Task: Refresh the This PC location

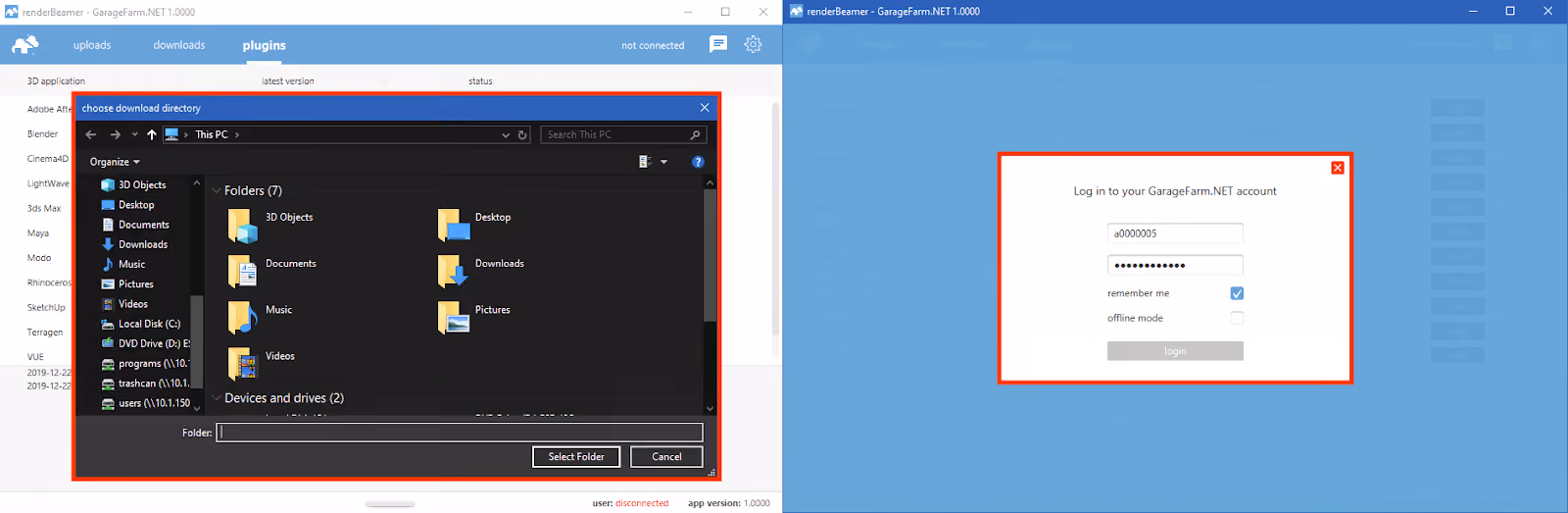Action: [522, 135]
